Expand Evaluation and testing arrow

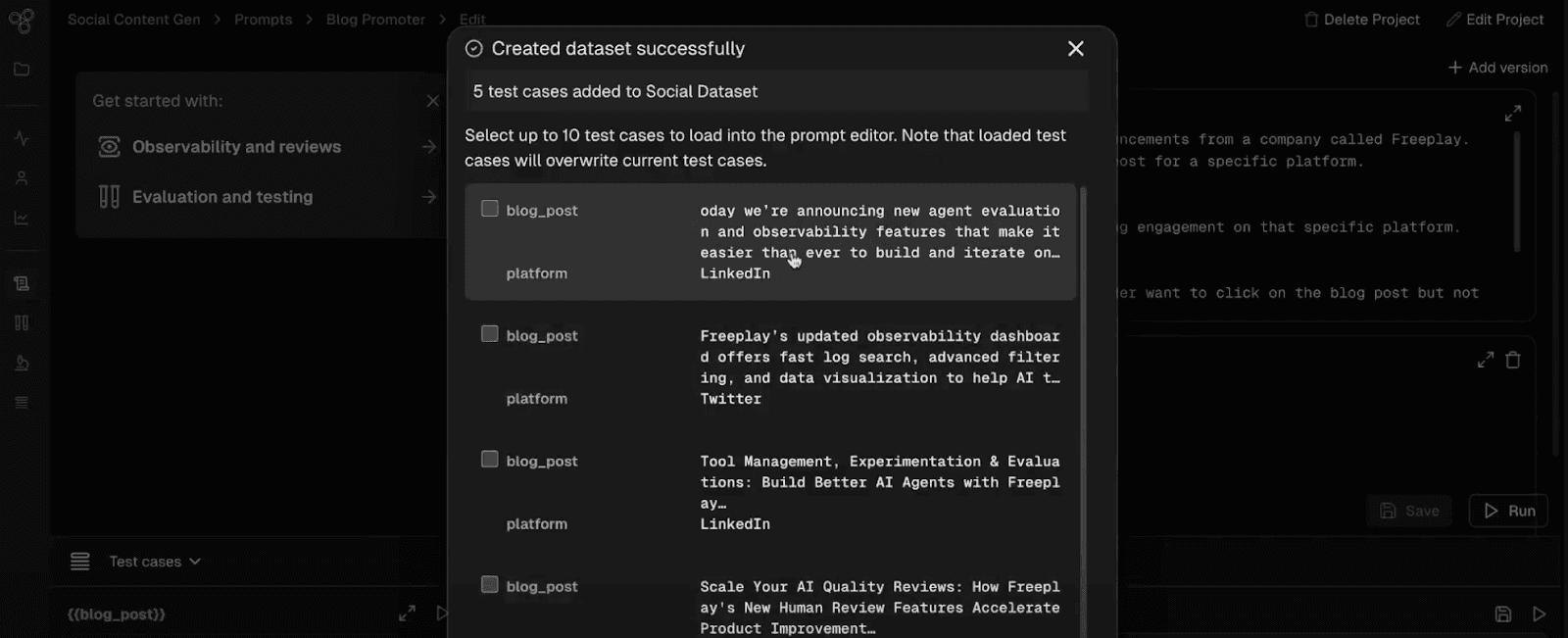coord(429,197)
